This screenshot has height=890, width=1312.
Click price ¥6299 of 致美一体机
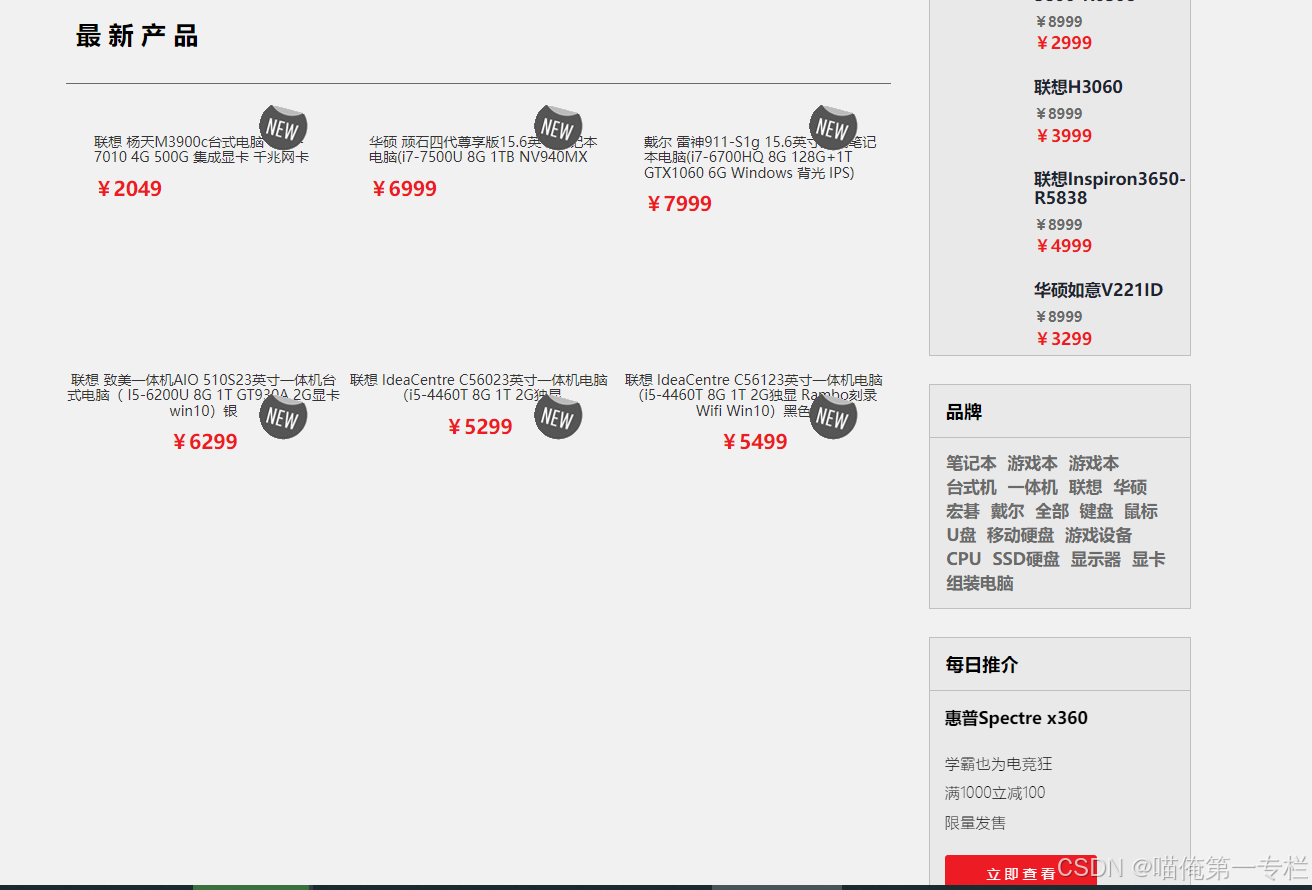click(x=204, y=442)
